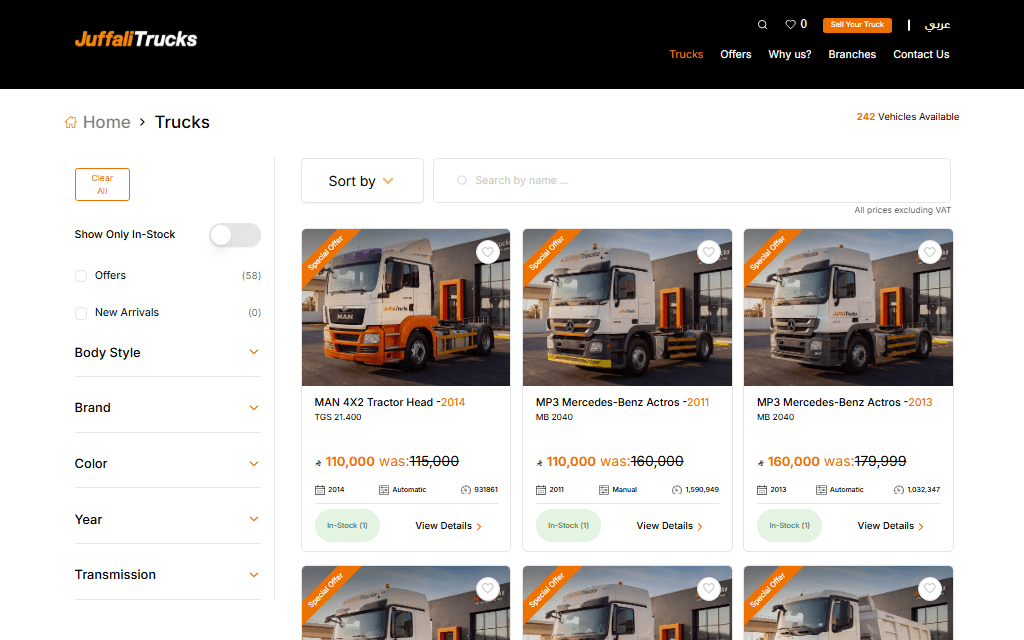
Task: Click Special Offer ribbon on Actros 2013
Action: [x=768, y=253]
